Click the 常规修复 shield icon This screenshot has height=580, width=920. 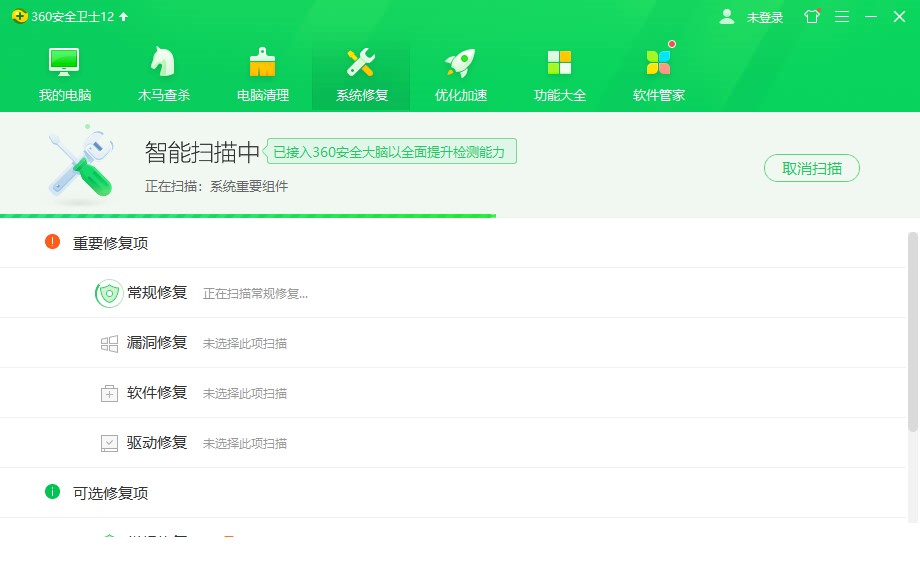pyautogui.click(x=109, y=292)
